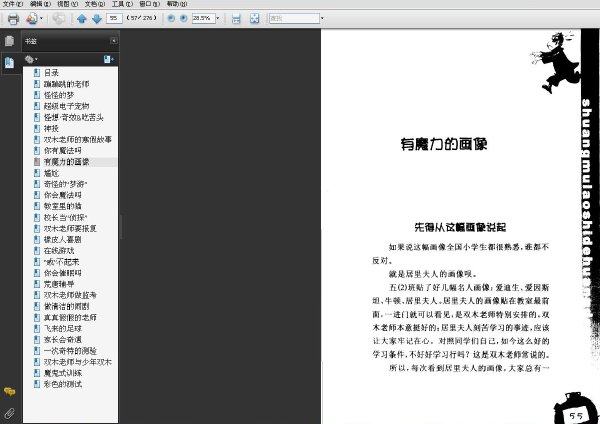This screenshot has width=600, height=424.
Task: Click the fit width scrolling icon
Action: click(x=236, y=18)
